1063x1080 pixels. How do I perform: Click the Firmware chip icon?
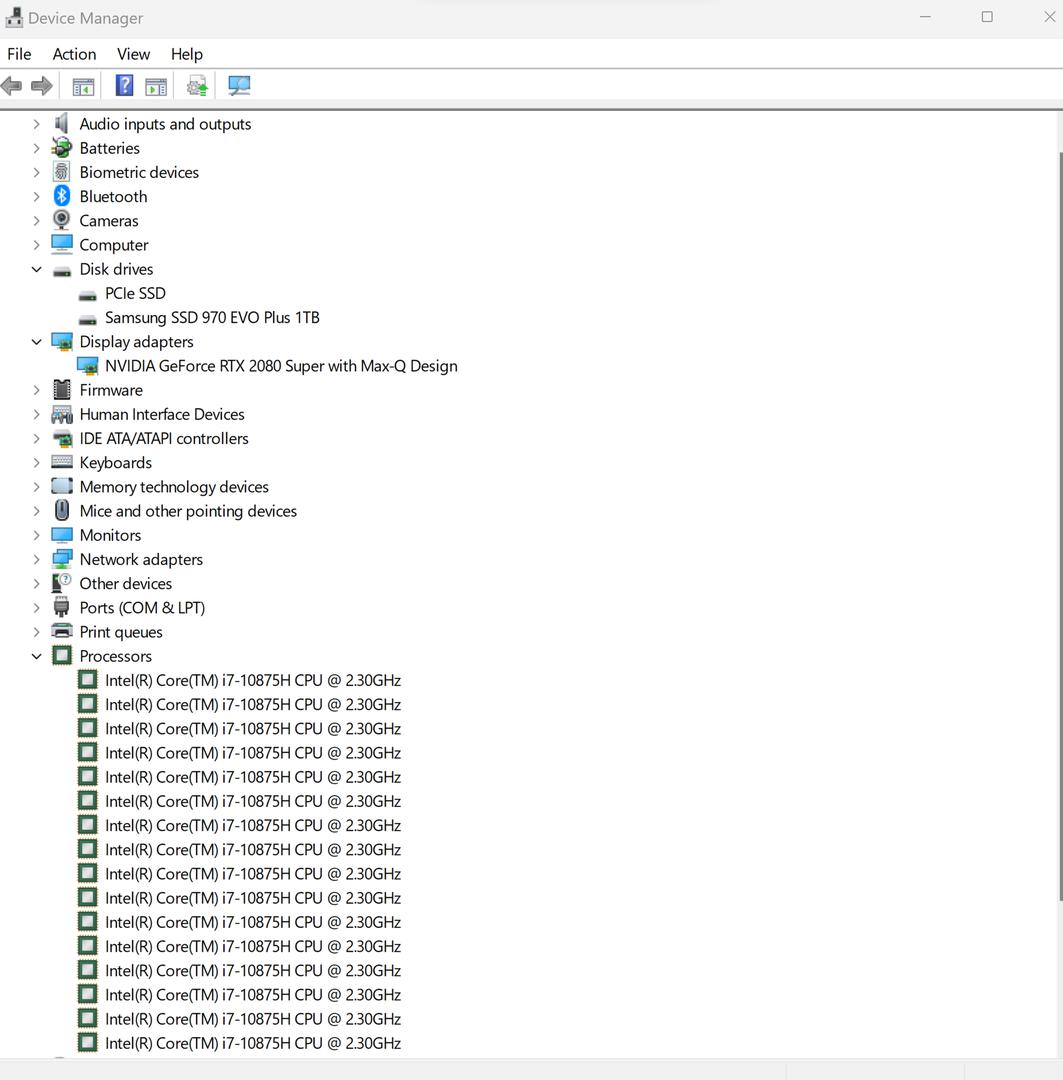(x=61, y=390)
